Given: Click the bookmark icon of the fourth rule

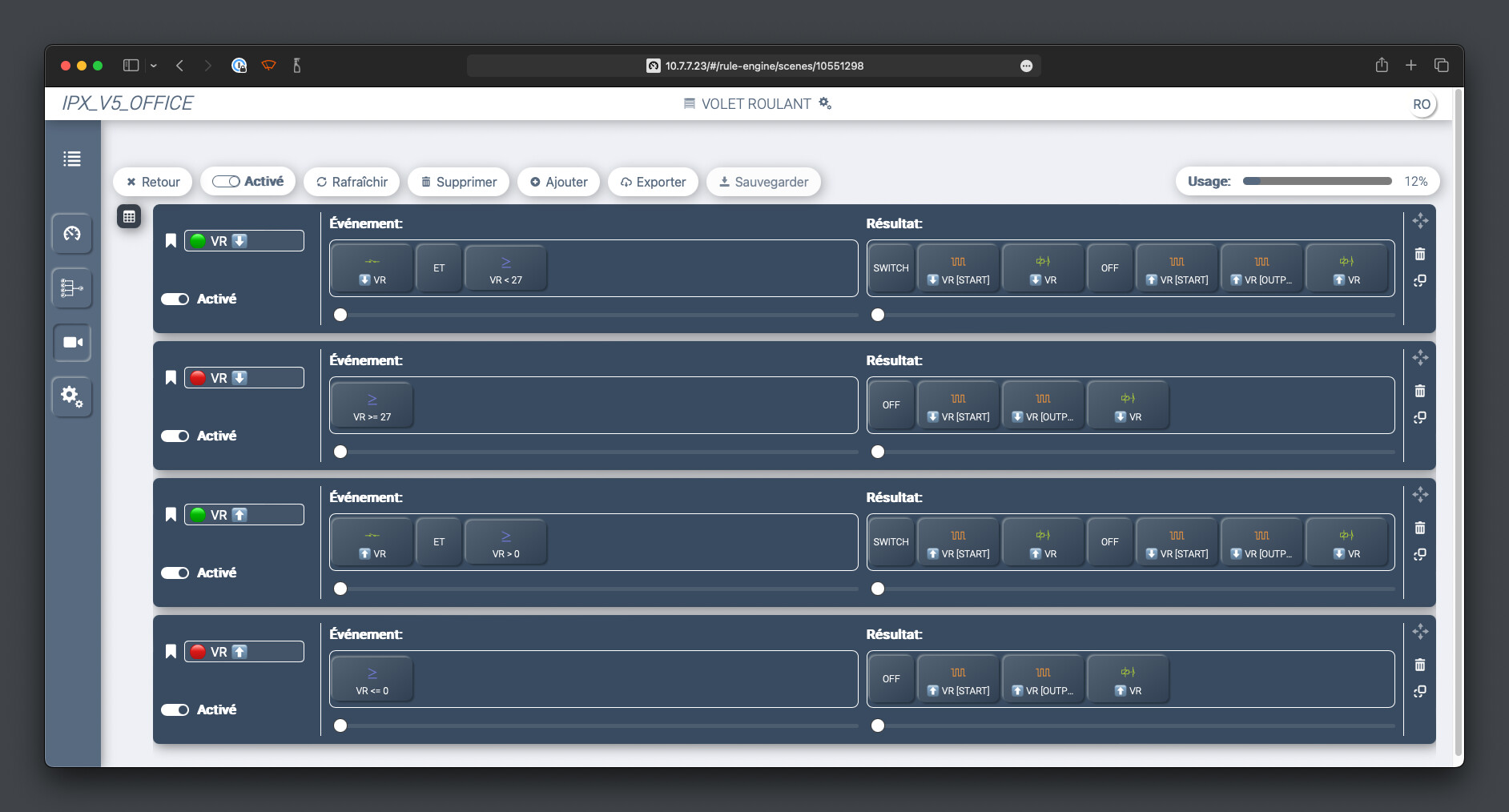Looking at the screenshot, I should tap(171, 652).
